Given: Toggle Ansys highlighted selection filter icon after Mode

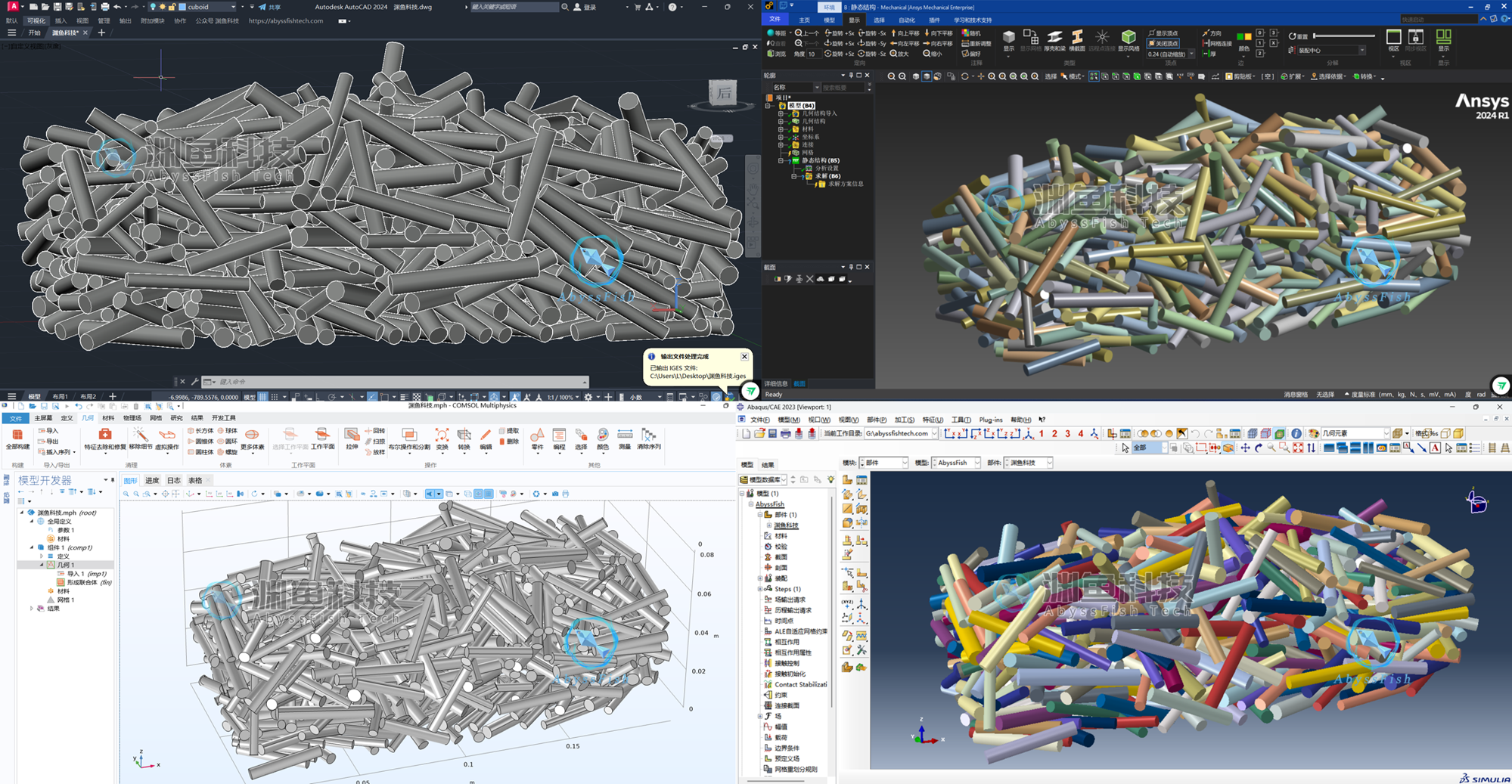Looking at the screenshot, I should click(x=1094, y=76).
